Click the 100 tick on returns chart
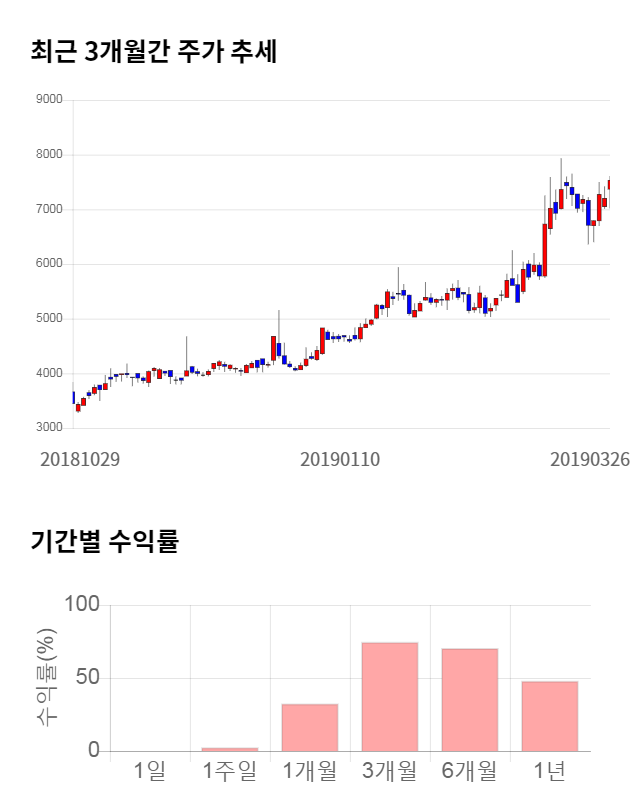This screenshot has width=640, height=810. [82, 604]
